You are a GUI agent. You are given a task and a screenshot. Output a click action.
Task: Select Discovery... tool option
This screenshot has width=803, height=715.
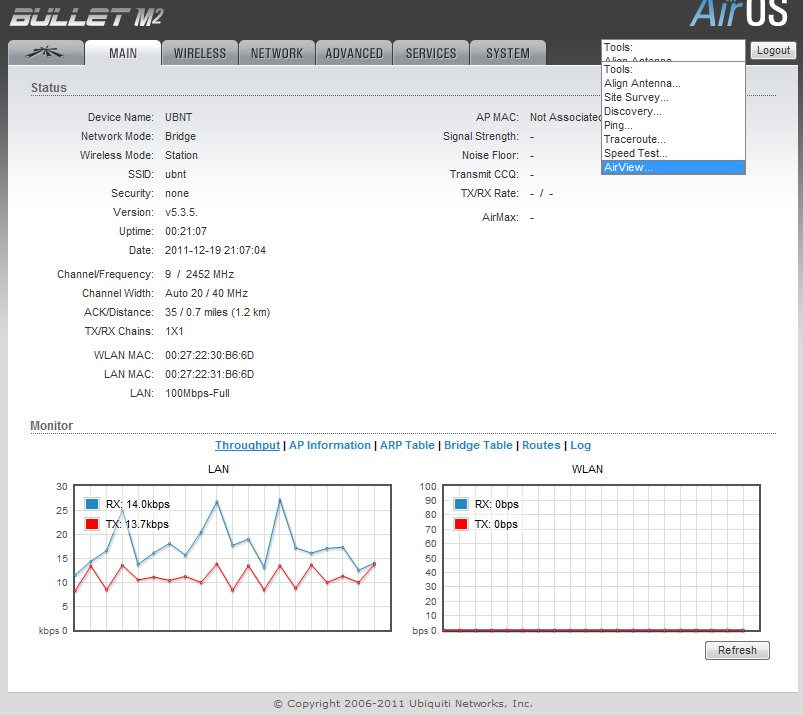click(673, 111)
